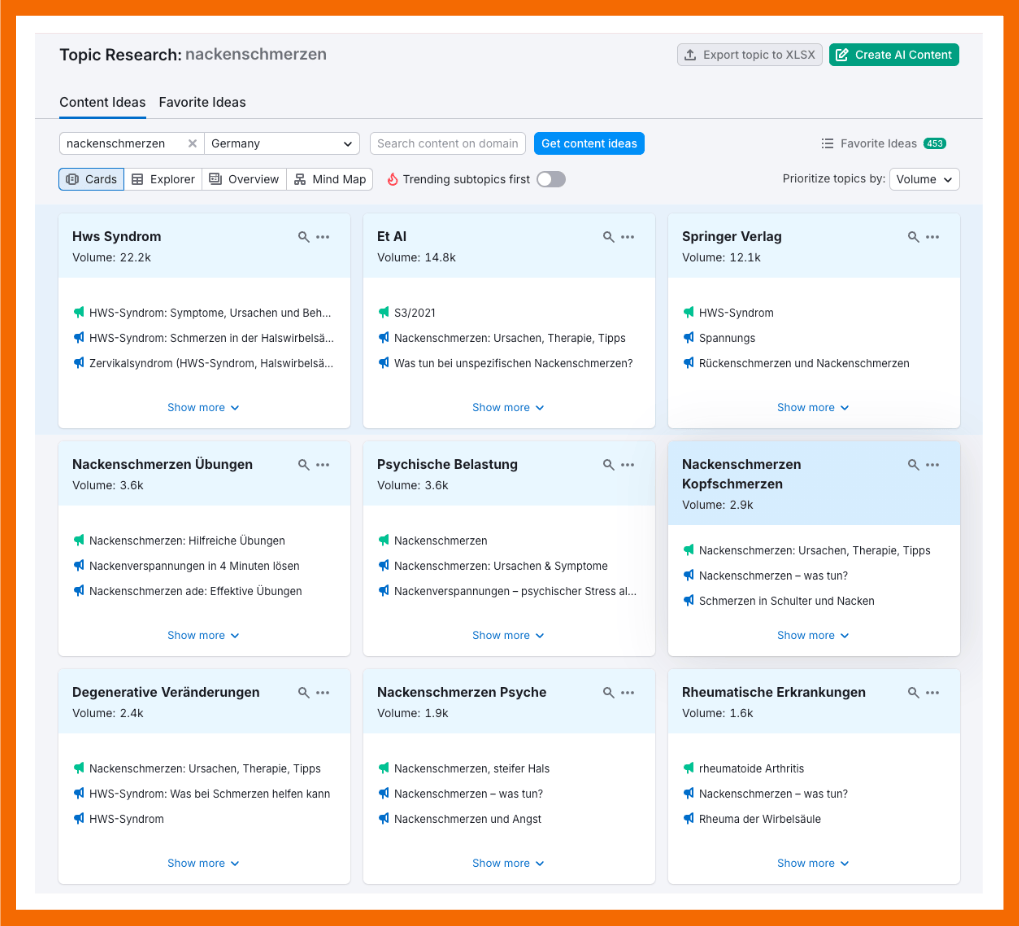Click magnifier icon on Rheumatische Erkrankungen card

[914, 692]
